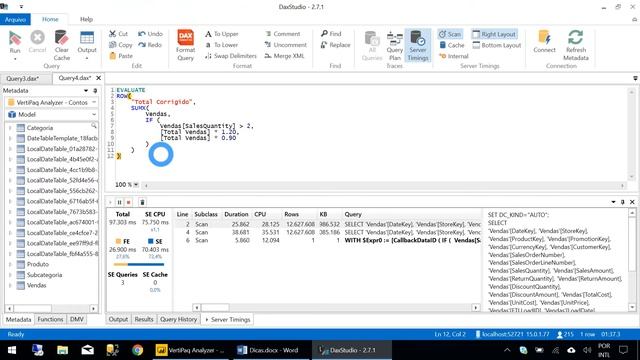Cut the selected text
640x360 pixels.
pyautogui.click(x=118, y=34)
